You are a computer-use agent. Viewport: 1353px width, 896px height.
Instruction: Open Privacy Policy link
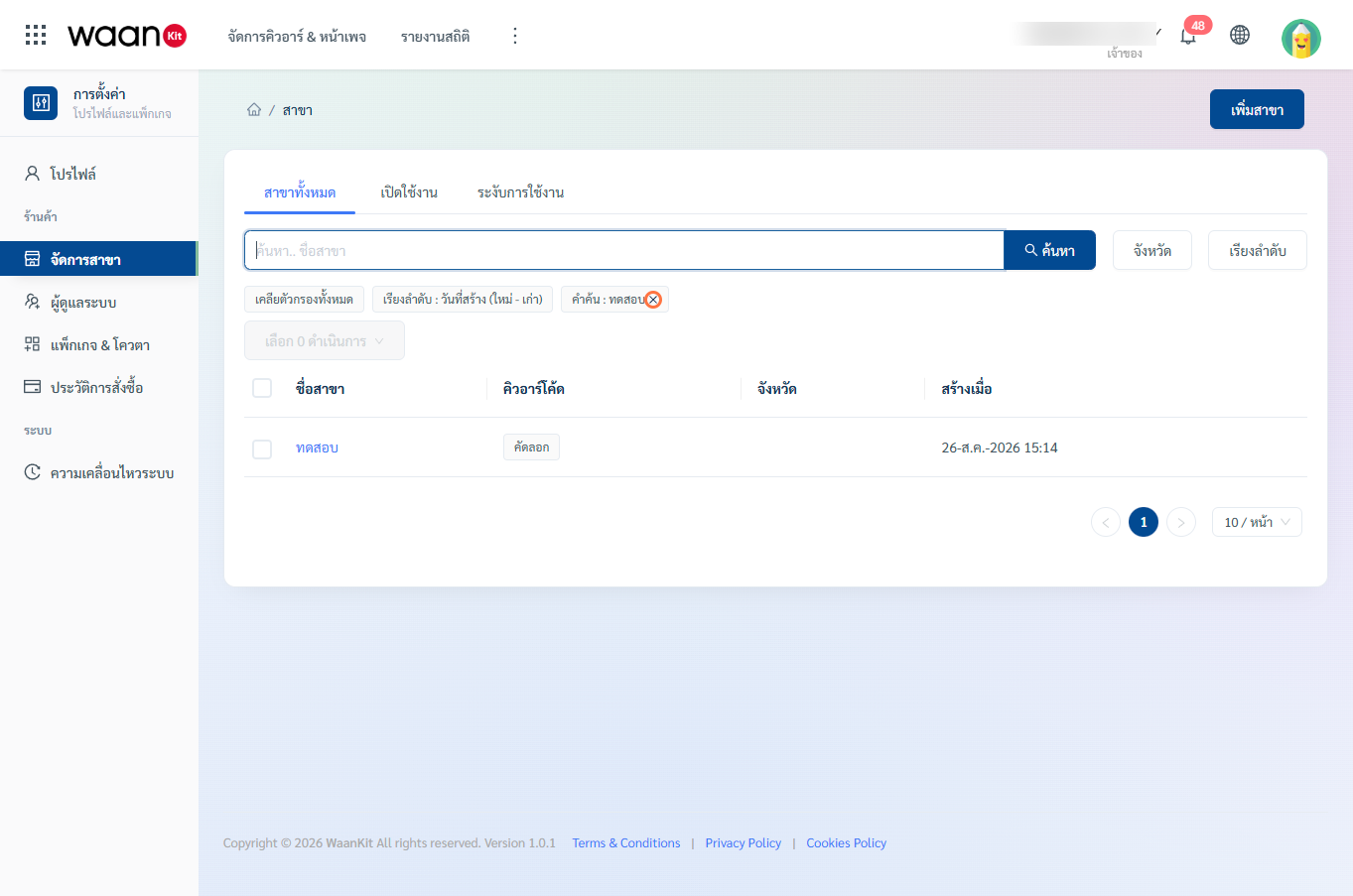(744, 843)
